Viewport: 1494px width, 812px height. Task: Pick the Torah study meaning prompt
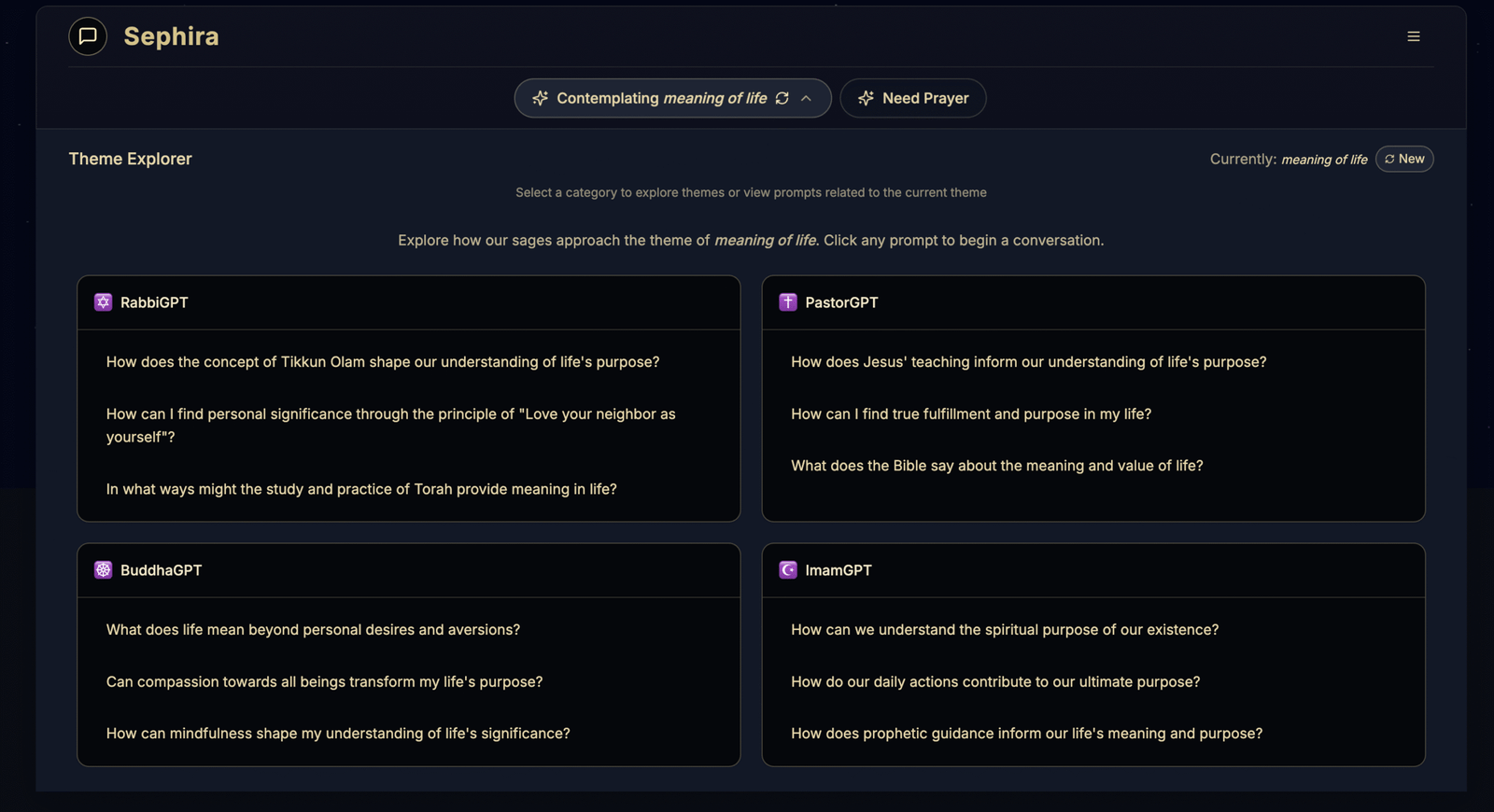(x=361, y=489)
